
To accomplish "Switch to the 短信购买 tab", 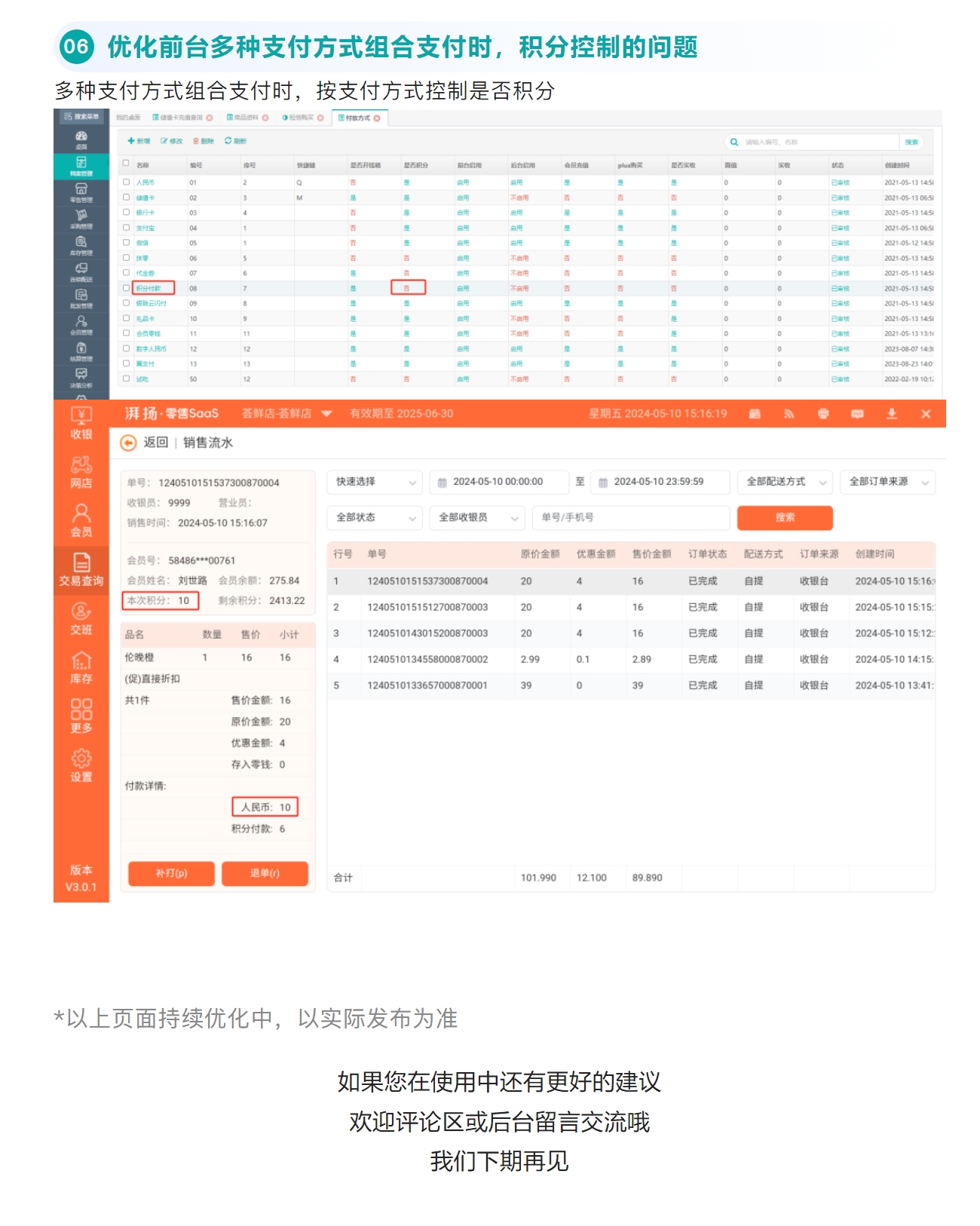I will [x=302, y=118].
